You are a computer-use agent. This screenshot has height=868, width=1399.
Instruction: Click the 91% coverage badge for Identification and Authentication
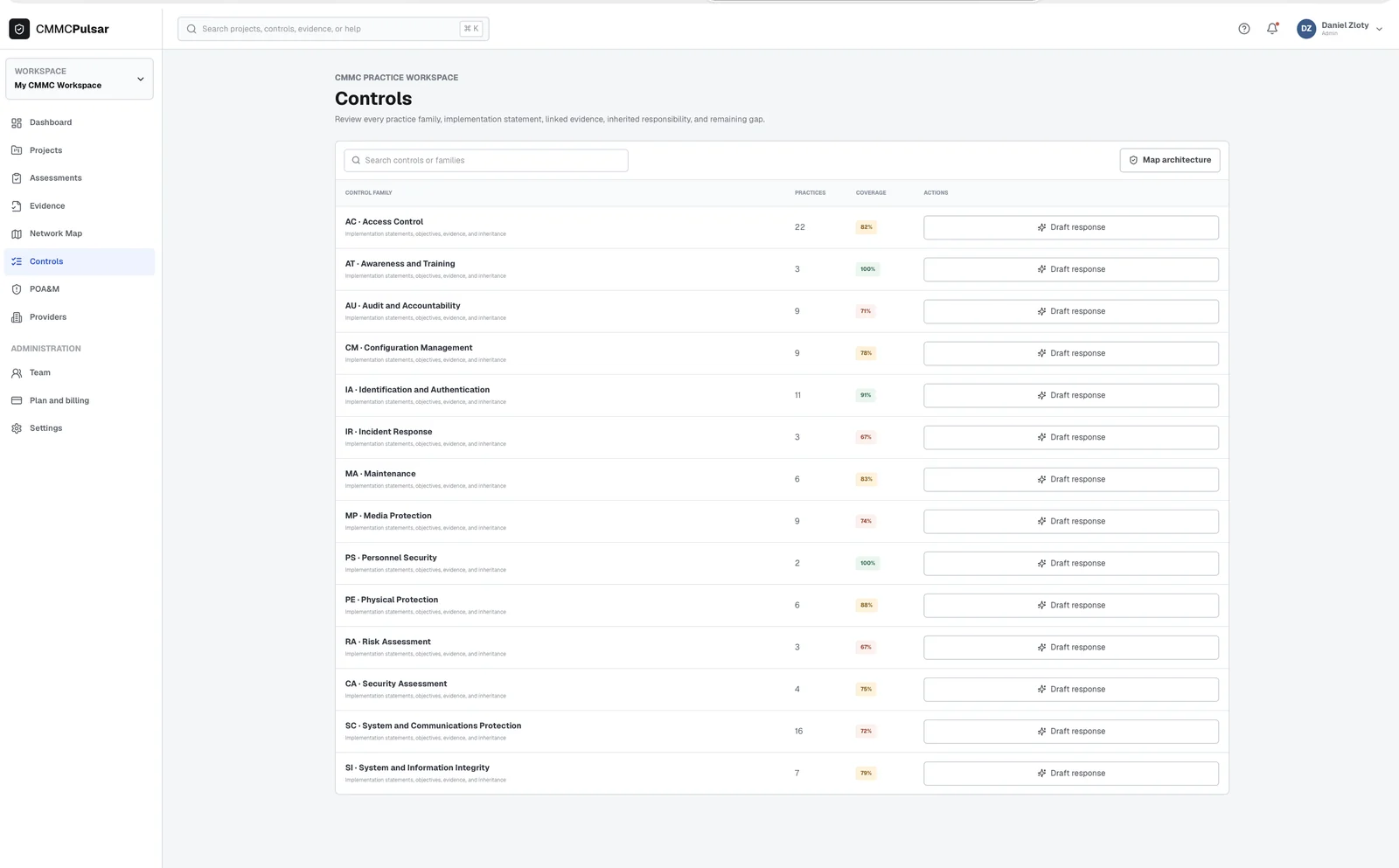click(866, 395)
